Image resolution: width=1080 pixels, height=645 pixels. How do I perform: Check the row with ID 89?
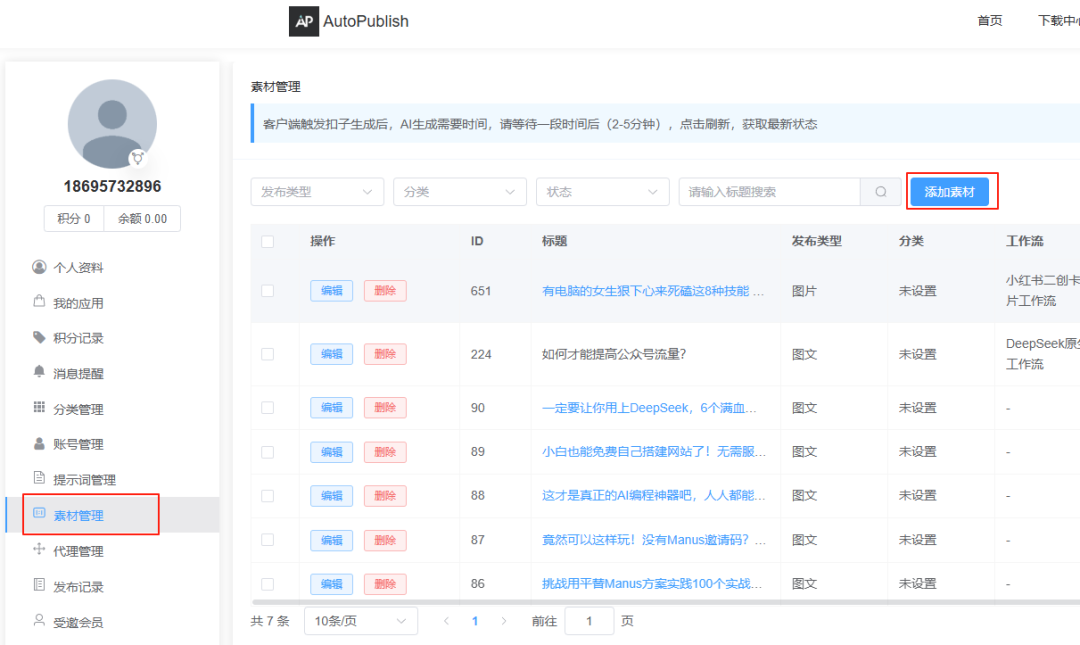(x=267, y=452)
